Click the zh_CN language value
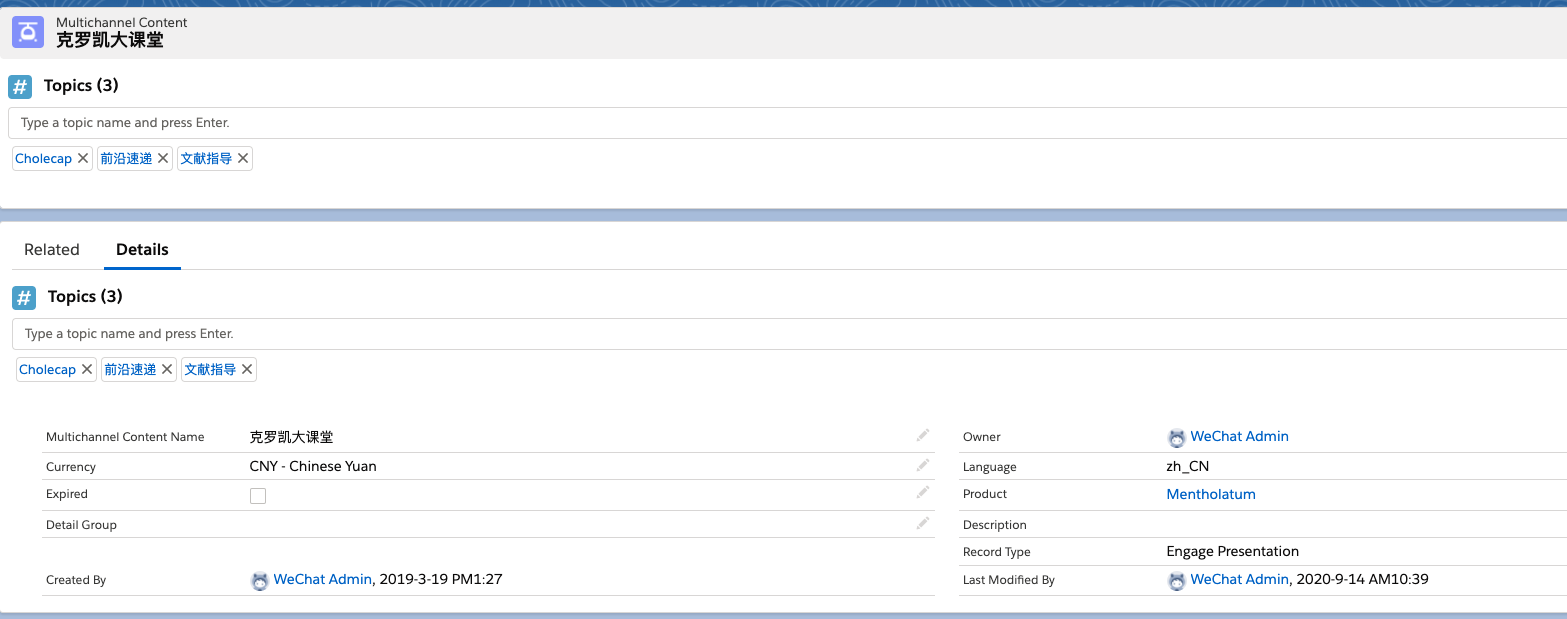The height and width of the screenshot is (619, 1567). click(1188, 466)
